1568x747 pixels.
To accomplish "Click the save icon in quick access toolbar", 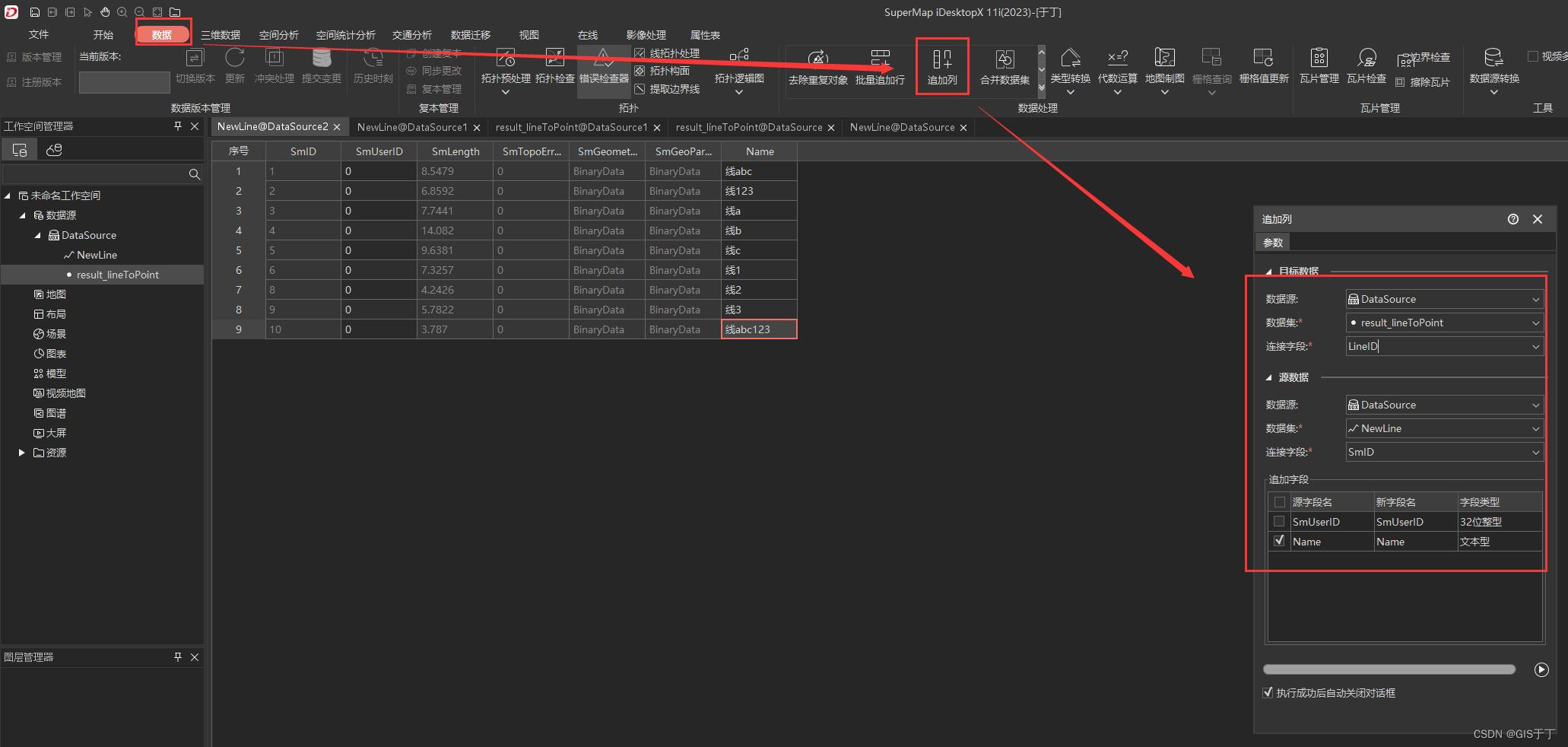I will click(35, 12).
